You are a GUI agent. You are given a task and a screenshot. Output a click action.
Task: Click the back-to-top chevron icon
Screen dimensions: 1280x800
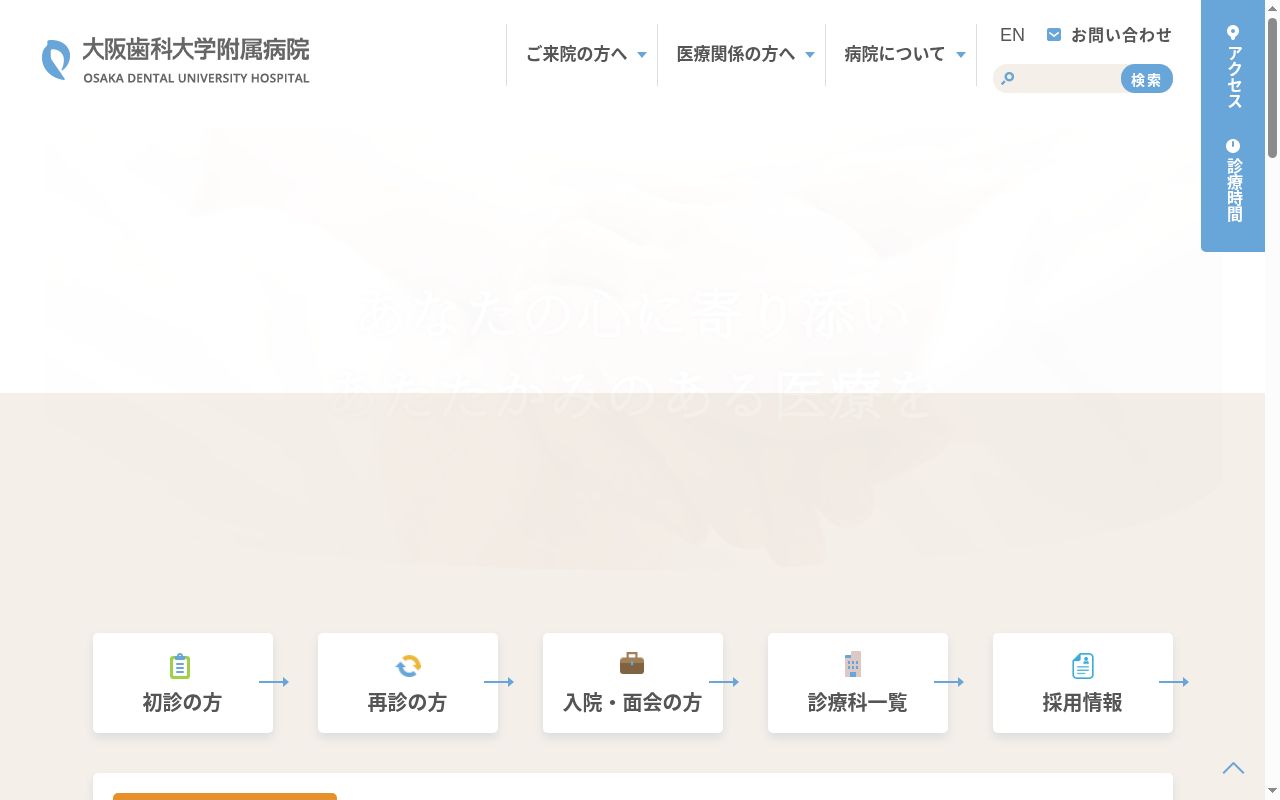(x=1234, y=768)
